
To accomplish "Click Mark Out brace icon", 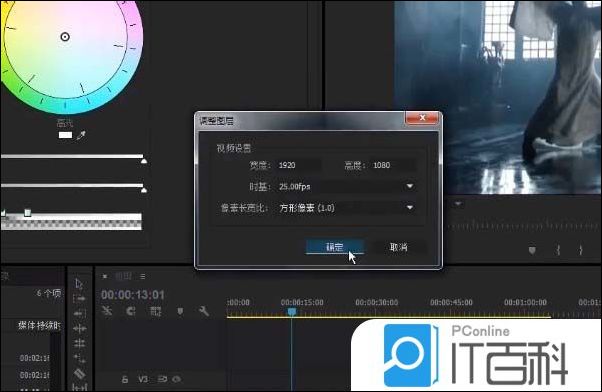I will [x=580, y=250].
